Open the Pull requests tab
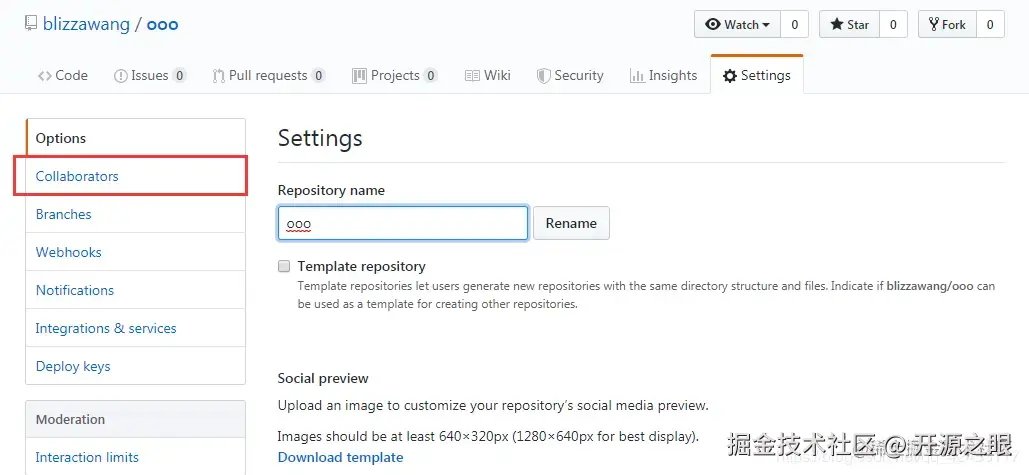 pyautogui.click(x=268, y=75)
